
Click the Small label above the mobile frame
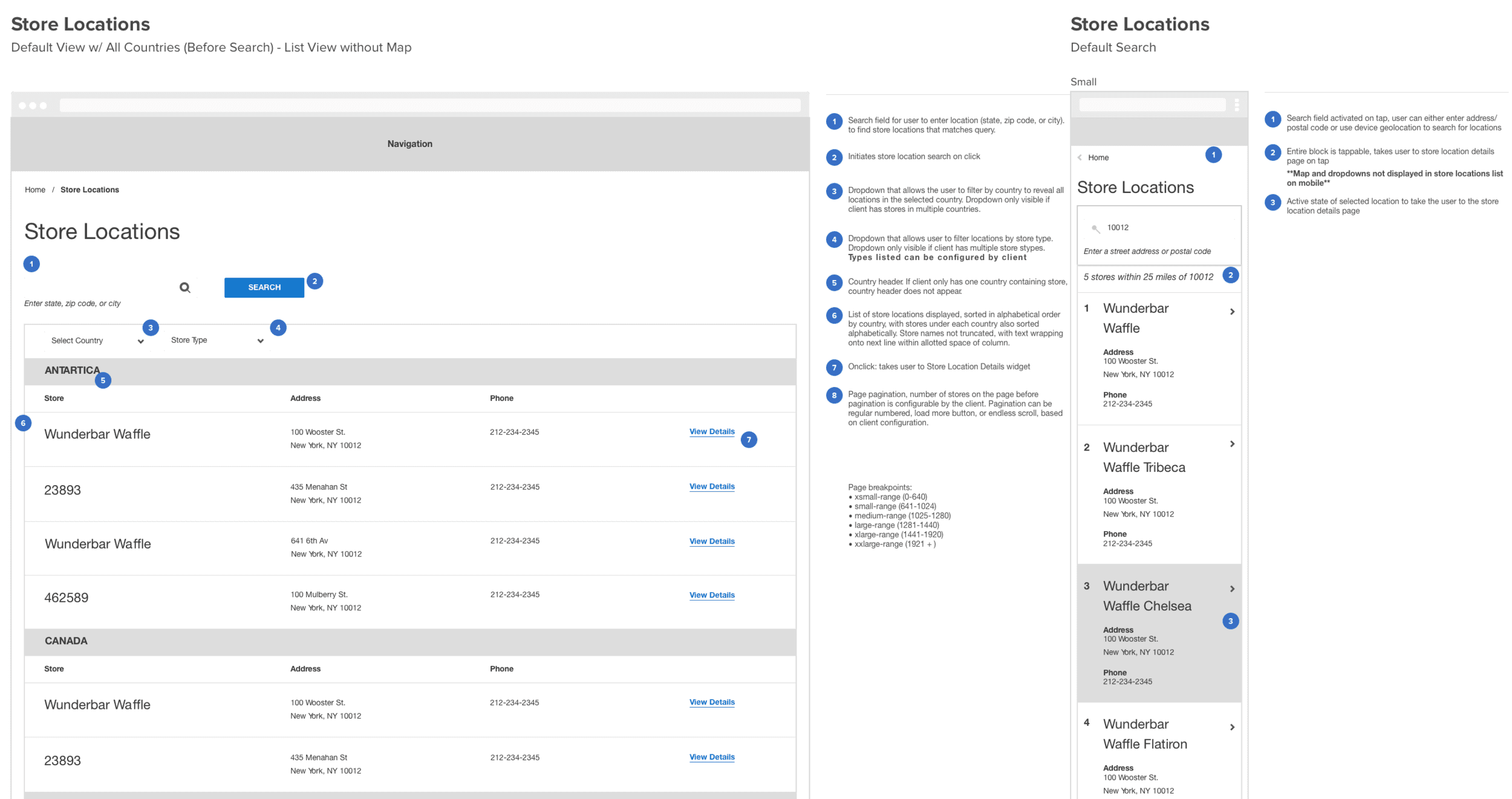tap(1083, 82)
